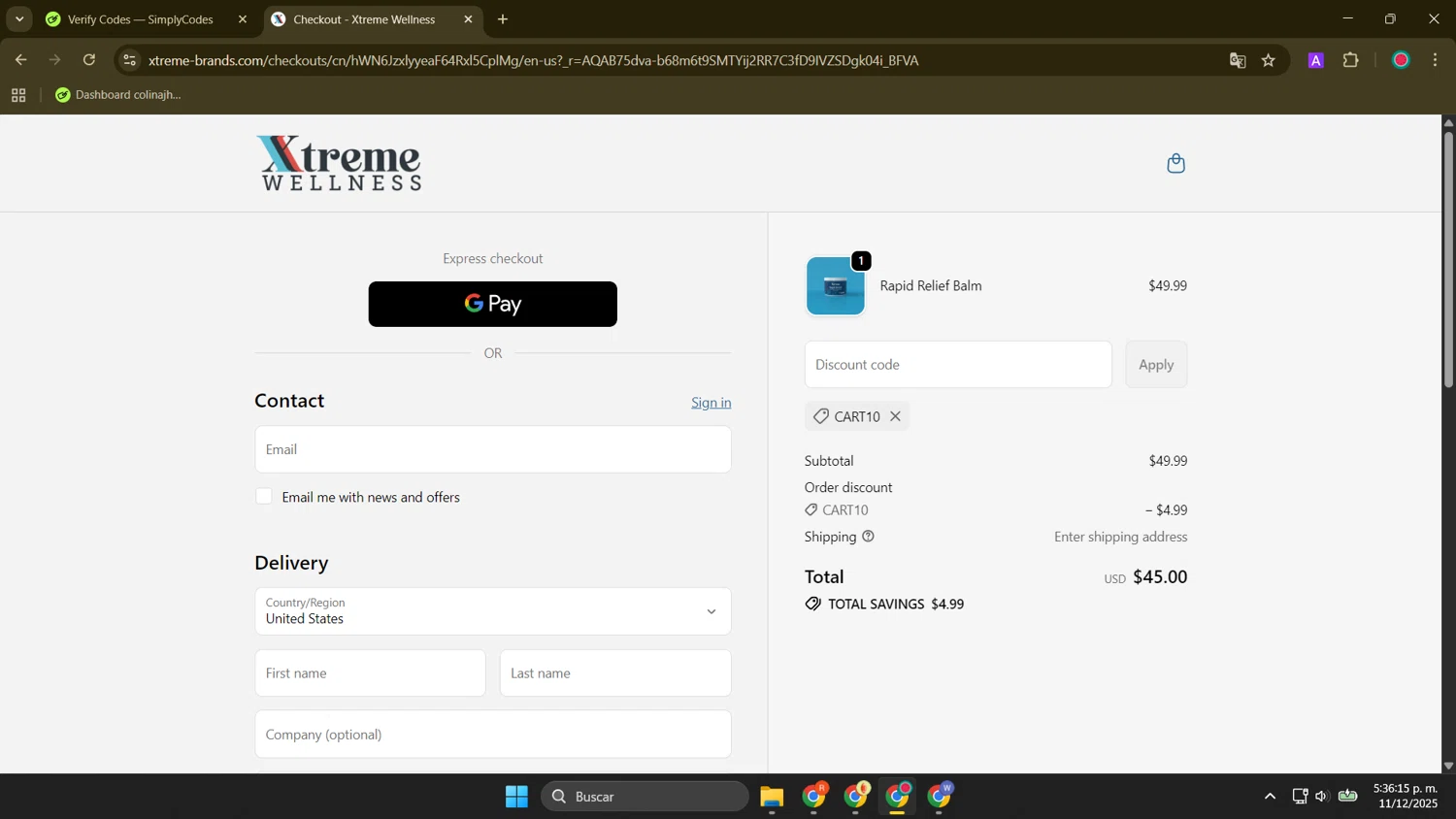Open the active Chrome taskbar window

(898, 797)
